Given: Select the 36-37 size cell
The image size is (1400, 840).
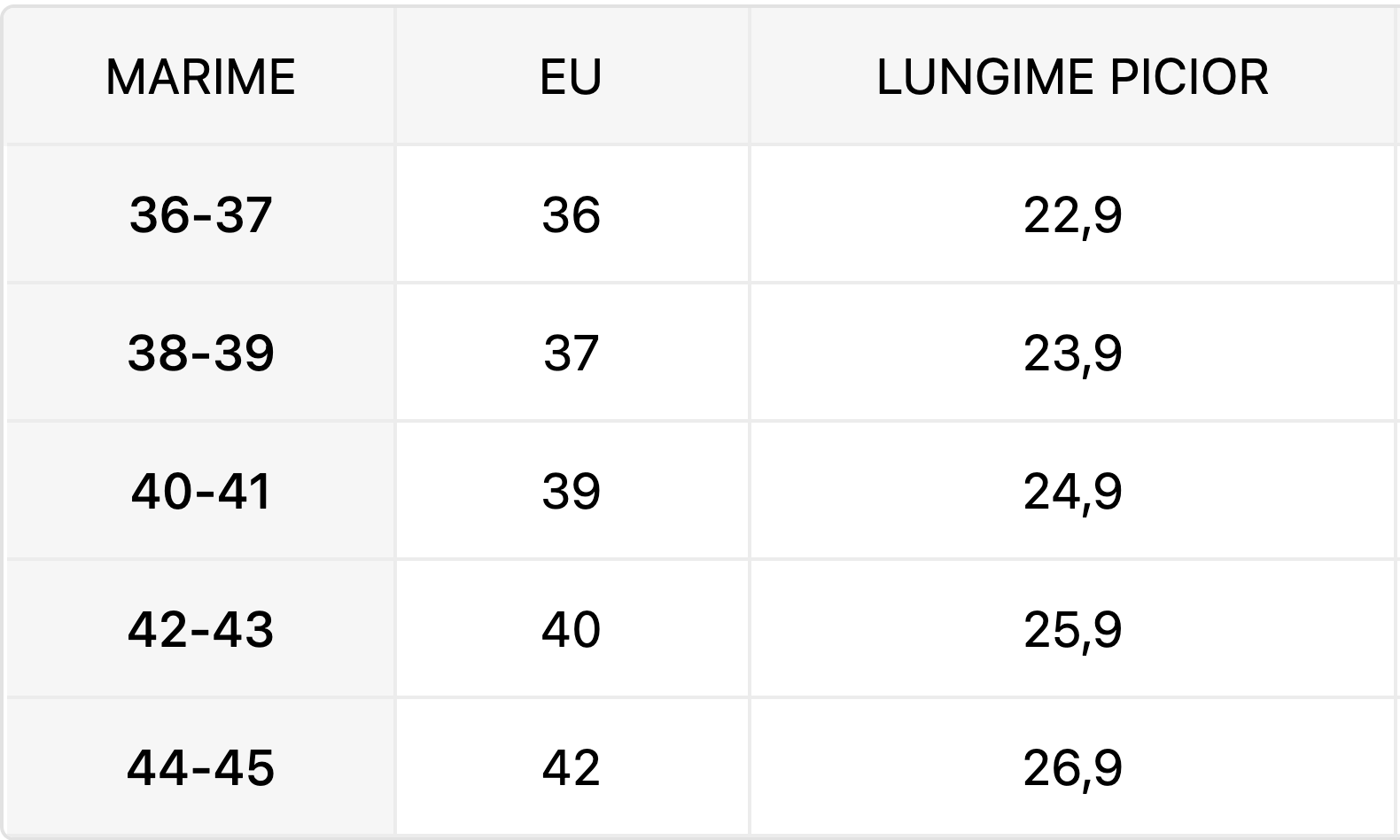Looking at the screenshot, I should [200, 214].
